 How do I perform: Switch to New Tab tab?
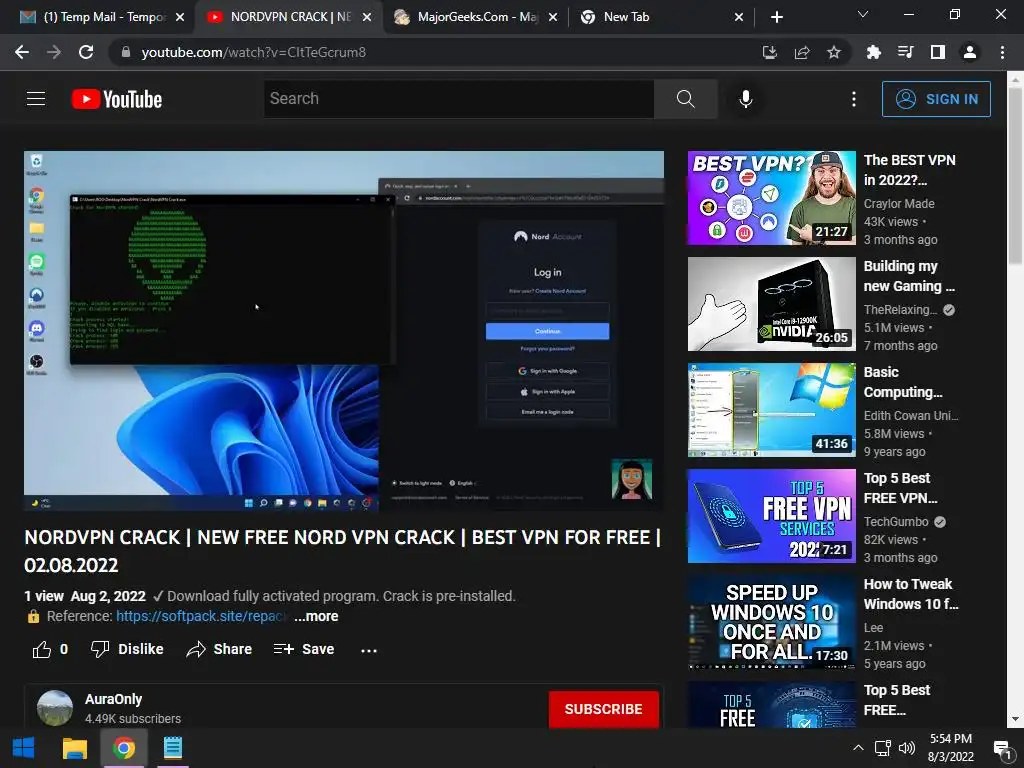661,17
